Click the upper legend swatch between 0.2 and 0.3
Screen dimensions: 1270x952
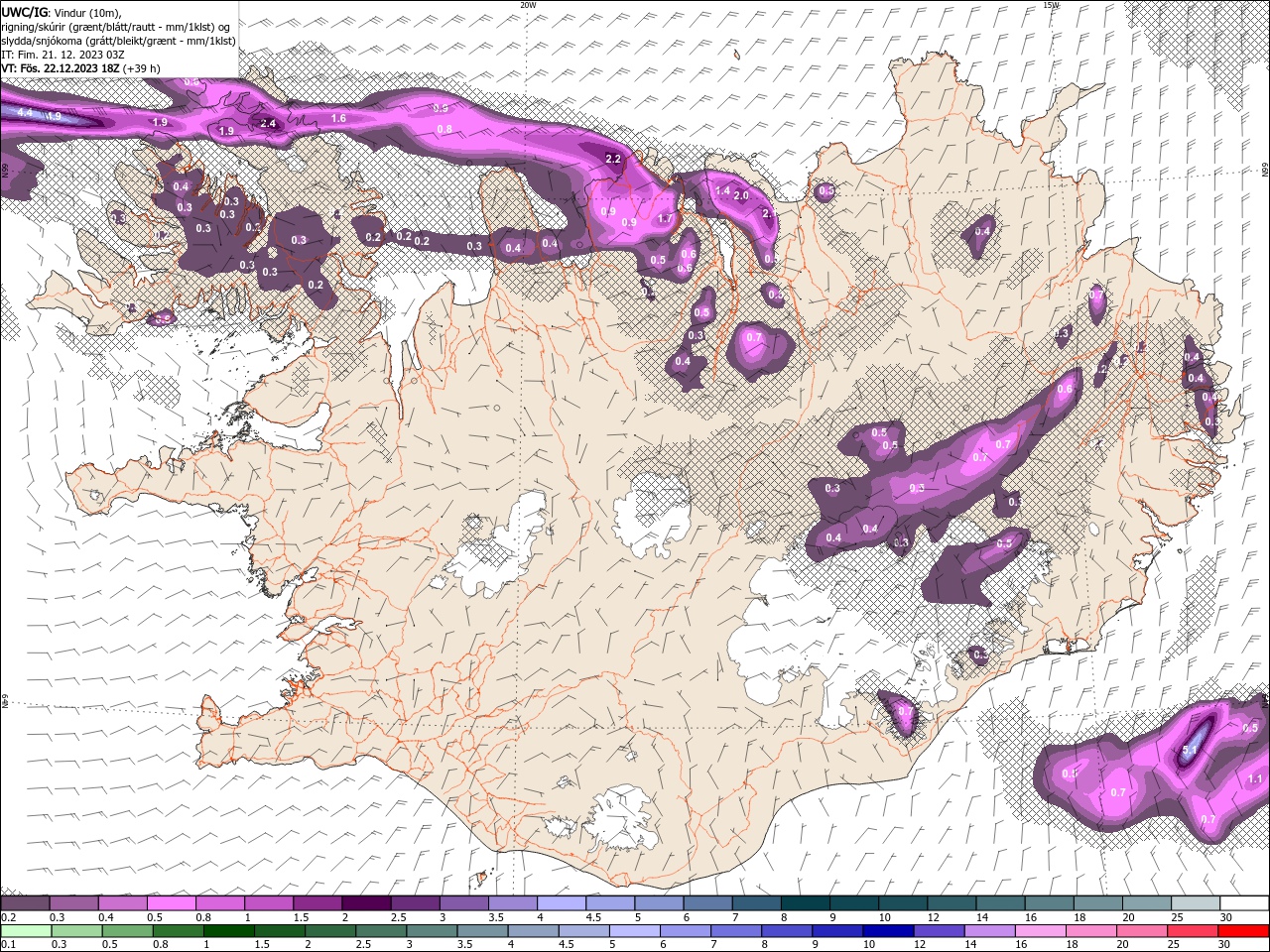click(x=26, y=903)
